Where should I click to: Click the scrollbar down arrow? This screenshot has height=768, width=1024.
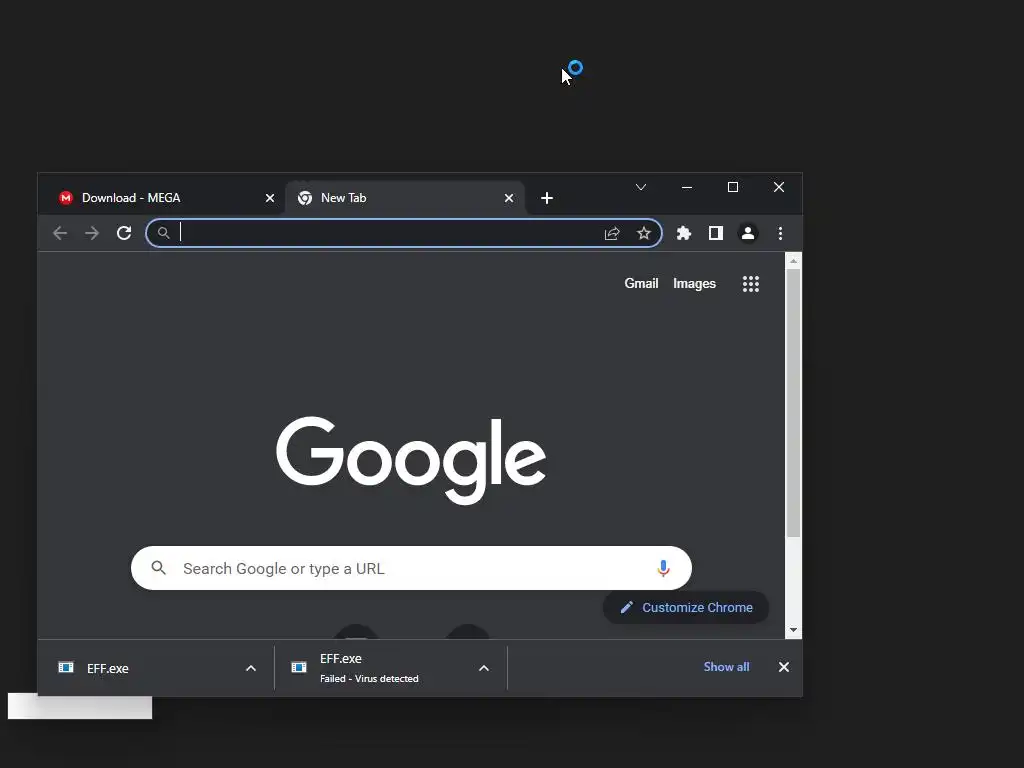click(x=793, y=630)
